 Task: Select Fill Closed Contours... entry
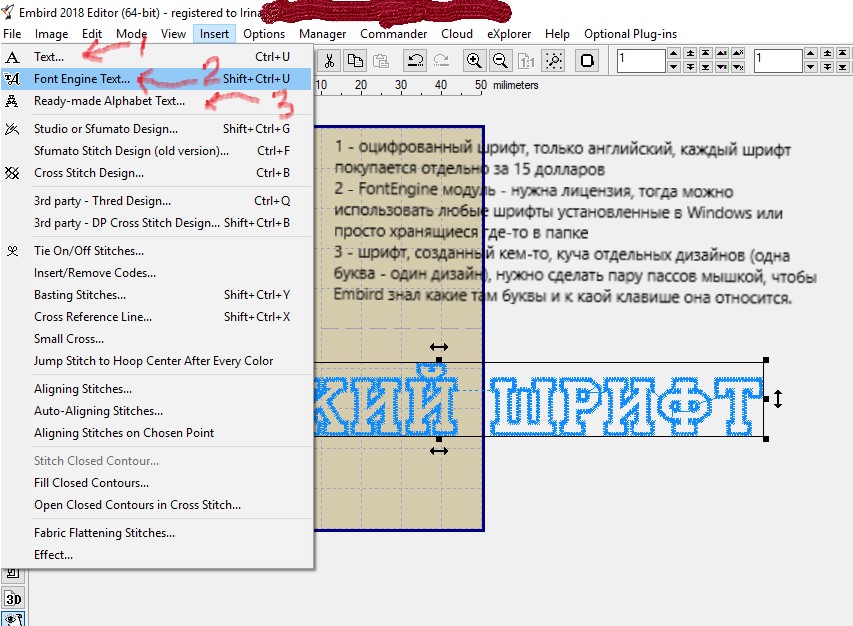(x=157, y=483)
